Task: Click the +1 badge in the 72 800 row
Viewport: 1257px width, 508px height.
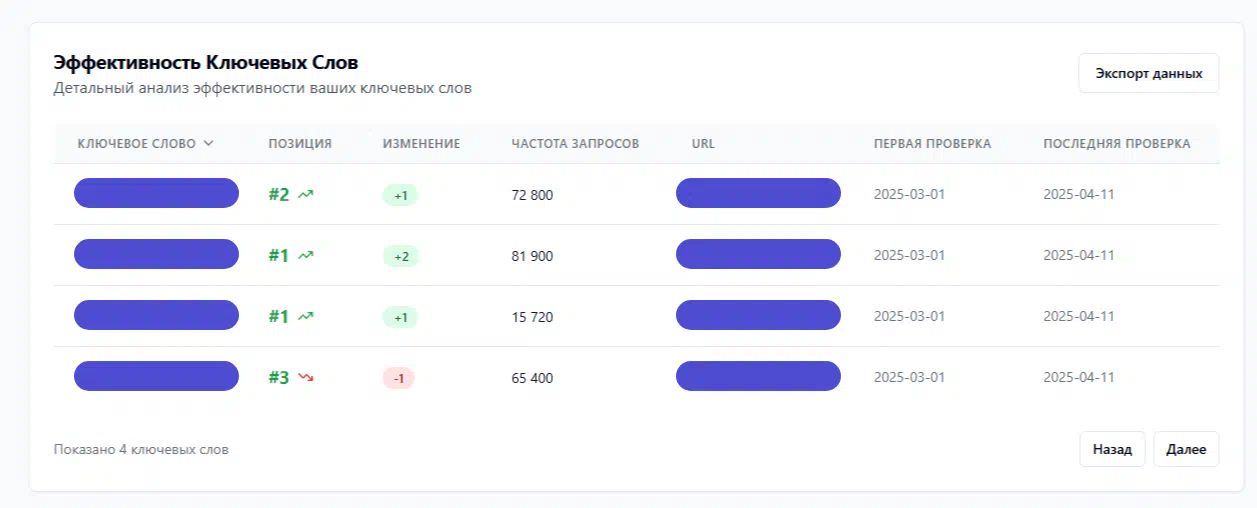Action: (400, 195)
